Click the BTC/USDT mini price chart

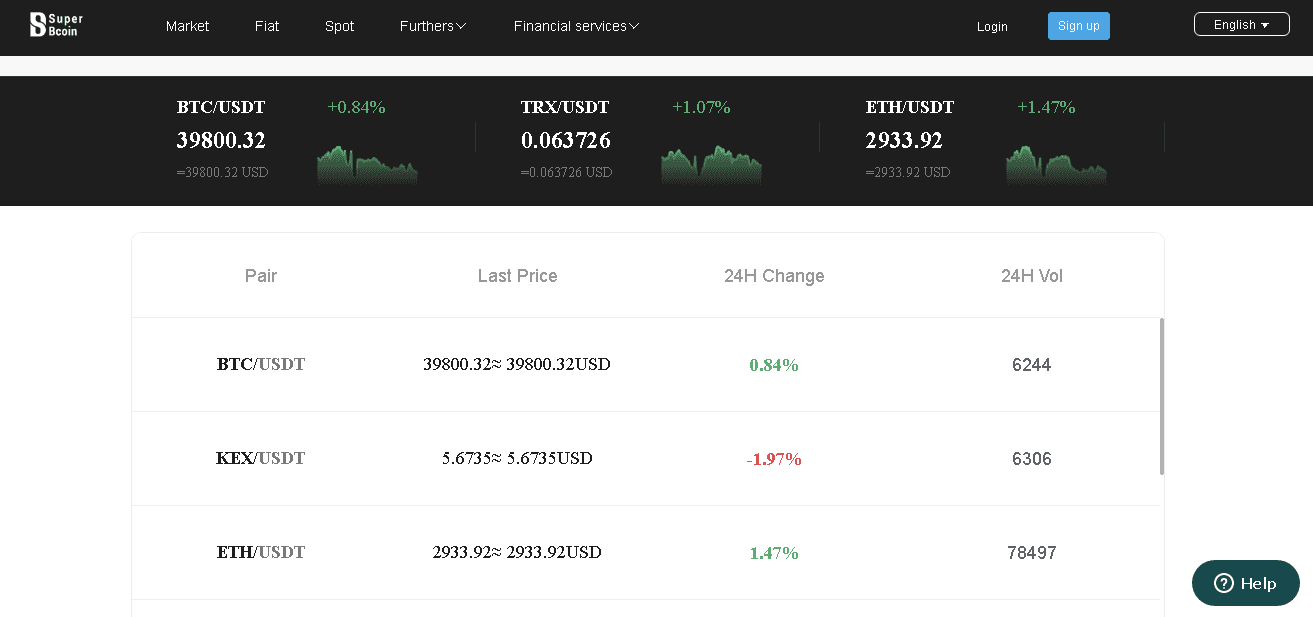[x=366, y=165]
